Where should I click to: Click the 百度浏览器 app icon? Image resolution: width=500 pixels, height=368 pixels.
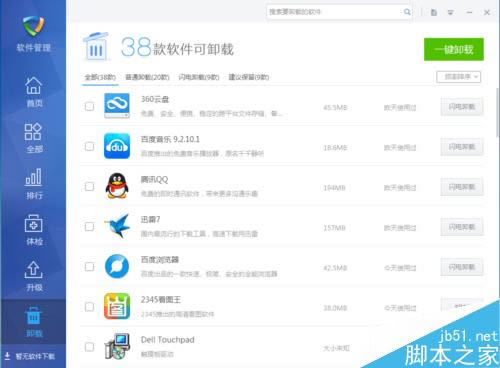click(x=117, y=266)
